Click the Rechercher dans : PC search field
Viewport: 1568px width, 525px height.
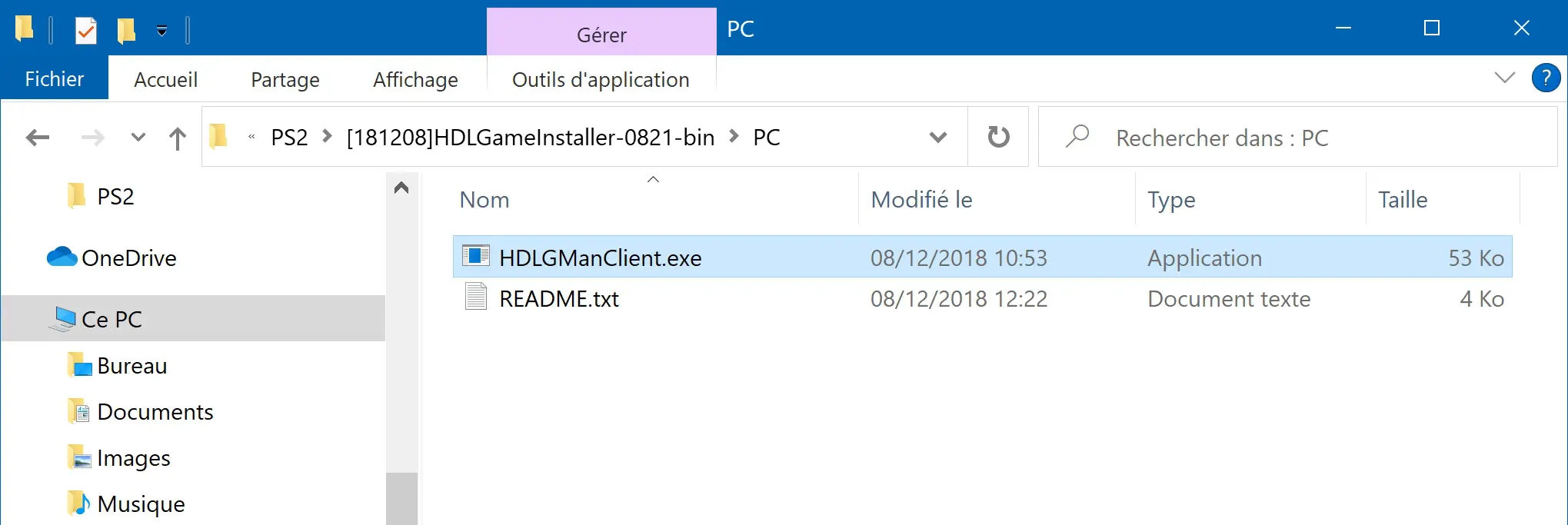pos(1298,138)
